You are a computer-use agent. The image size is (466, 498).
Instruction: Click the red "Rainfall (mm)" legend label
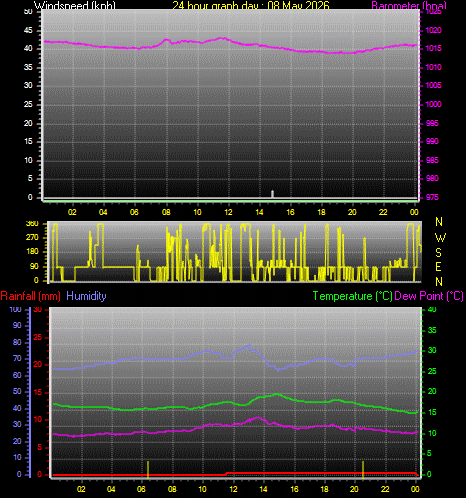[30, 296]
